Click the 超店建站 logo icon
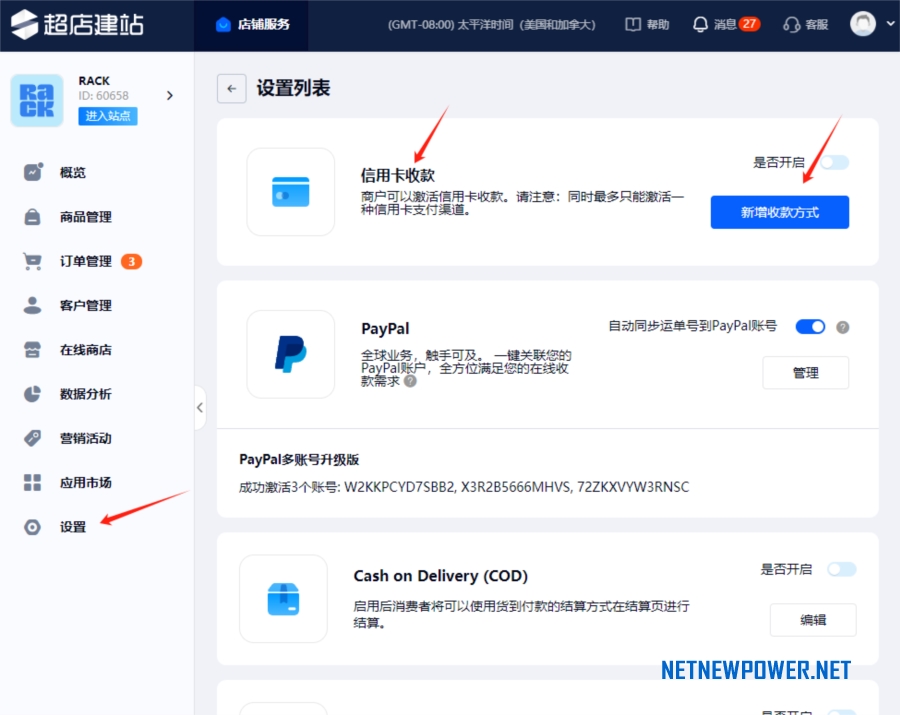Viewport: 900px width, 715px height. (24, 25)
